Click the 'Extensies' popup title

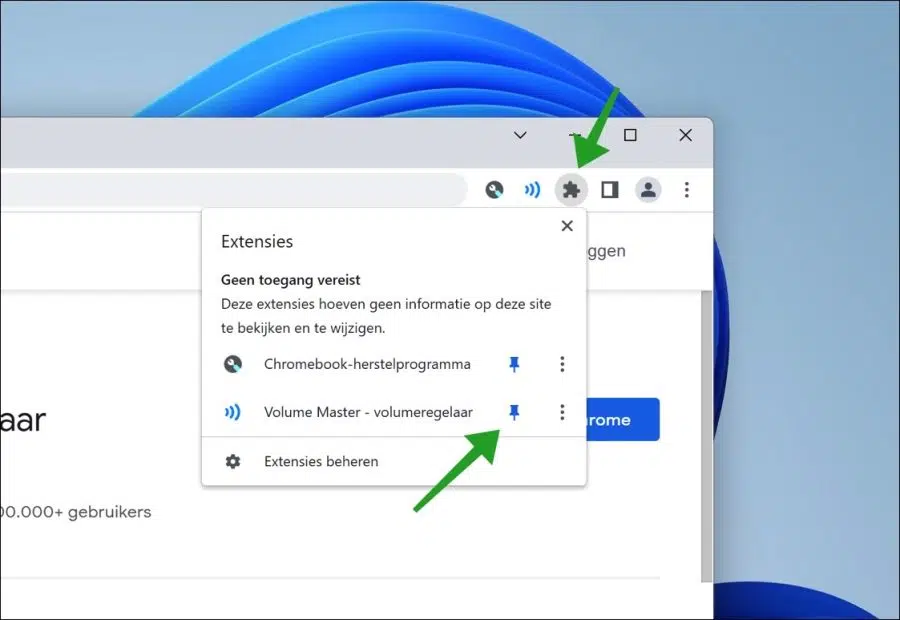pos(257,242)
